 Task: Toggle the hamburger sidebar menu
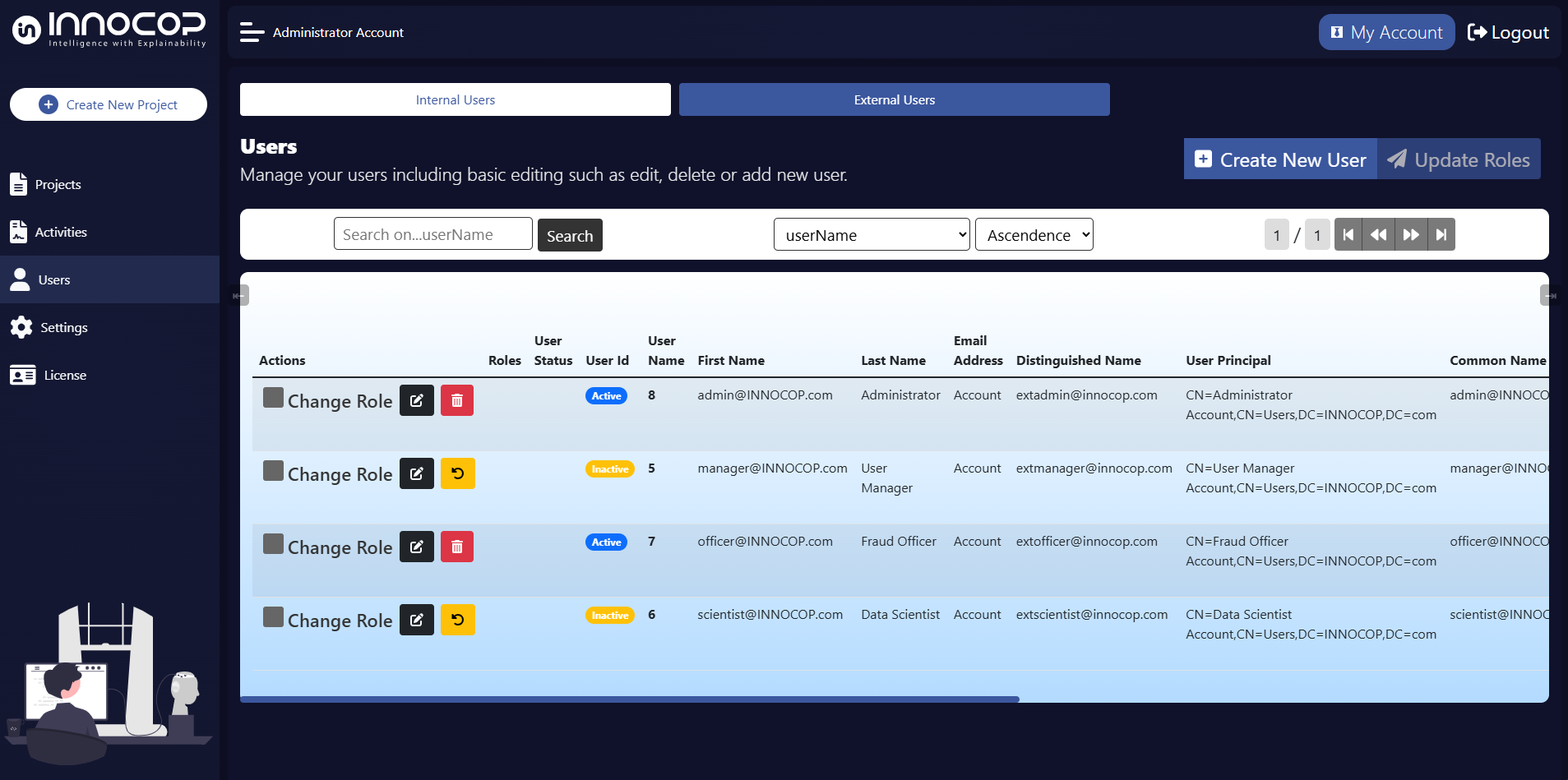pyautogui.click(x=252, y=32)
